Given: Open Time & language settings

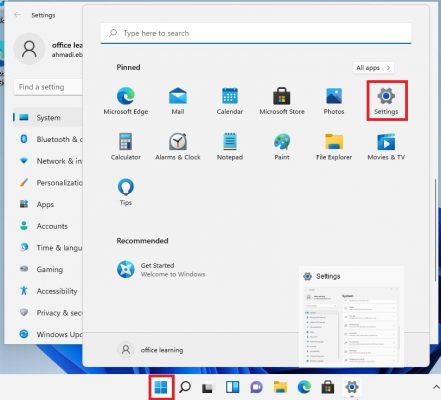Looking at the screenshot, I should pyautogui.click(x=48, y=247).
